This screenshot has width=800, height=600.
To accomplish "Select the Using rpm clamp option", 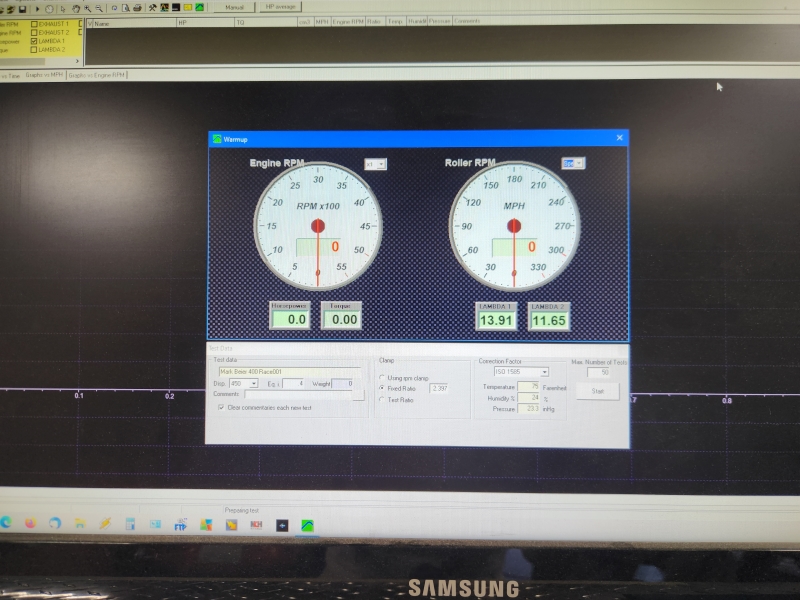I will coord(381,378).
